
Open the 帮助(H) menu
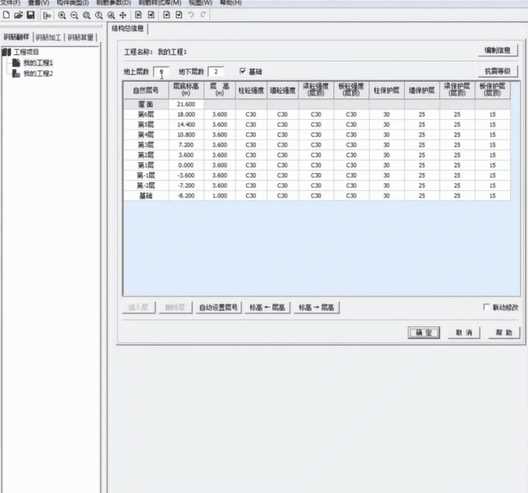230,3
